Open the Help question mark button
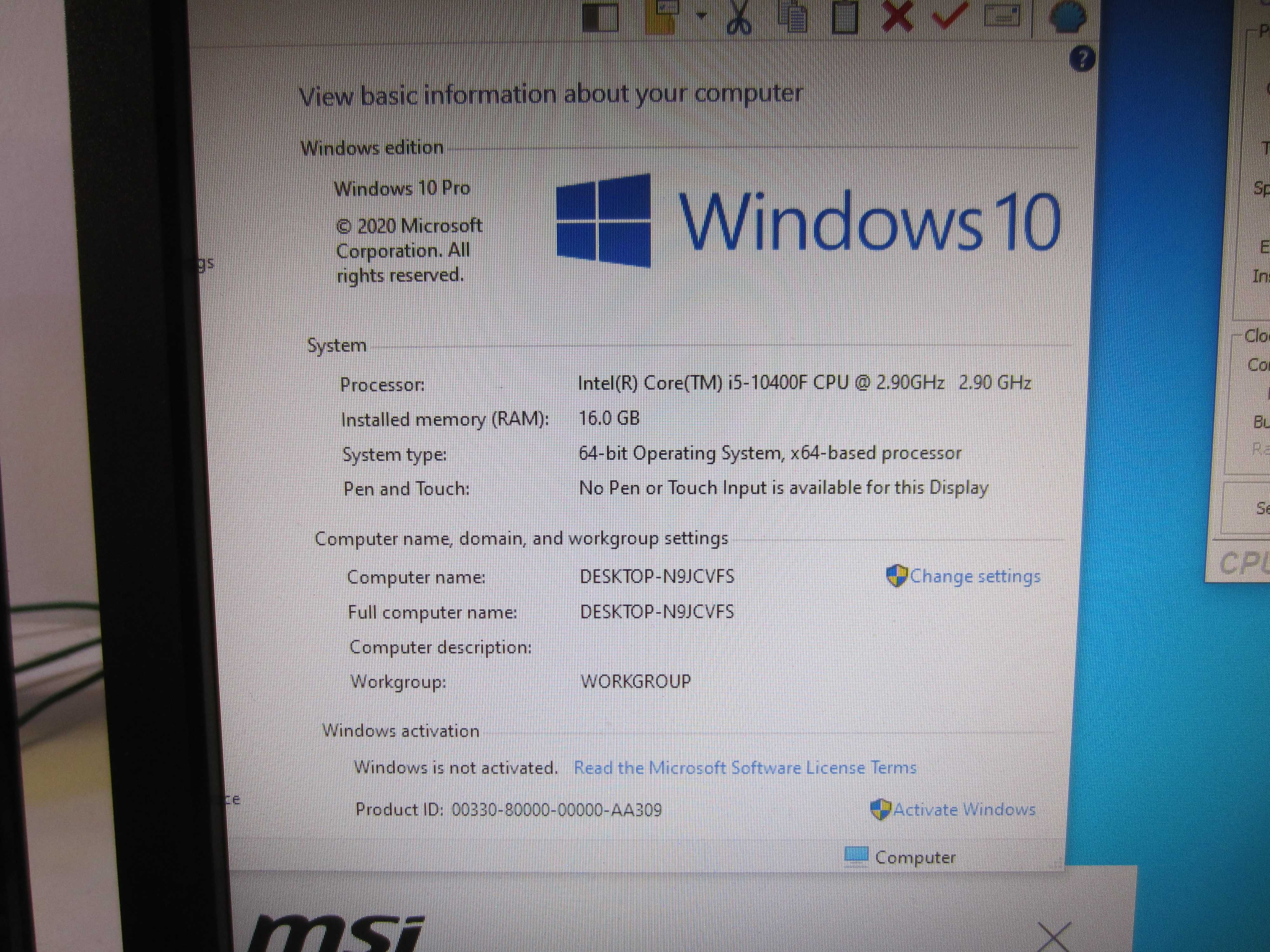The height and width of the screenshot is (952, 1270). [x=1082, y=58]
